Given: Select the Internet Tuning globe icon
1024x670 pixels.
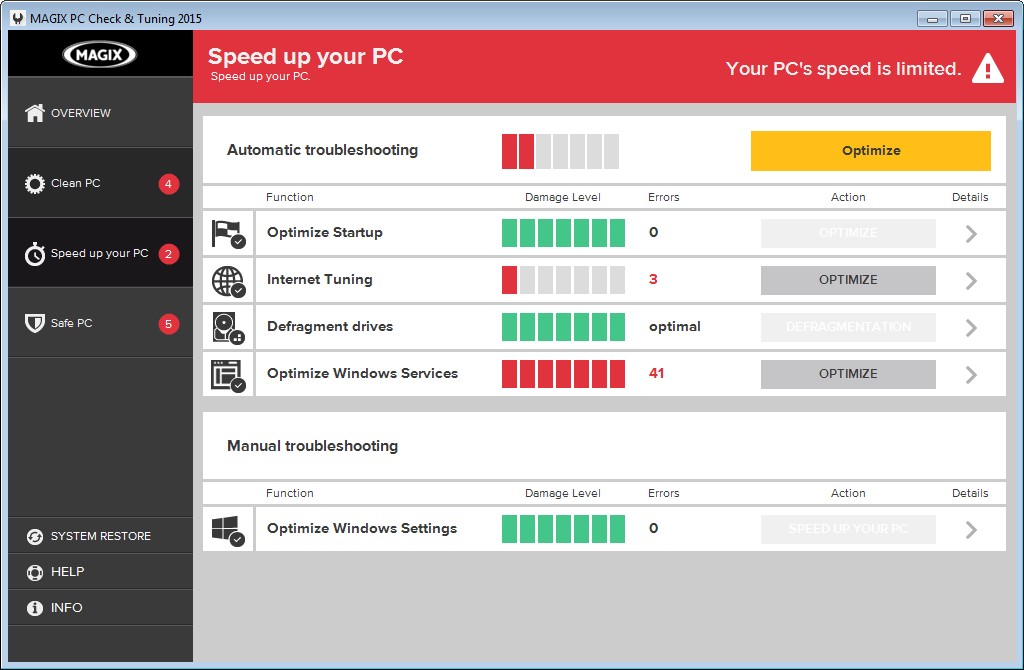Looking at the screenshot, I should click(228, 279).
